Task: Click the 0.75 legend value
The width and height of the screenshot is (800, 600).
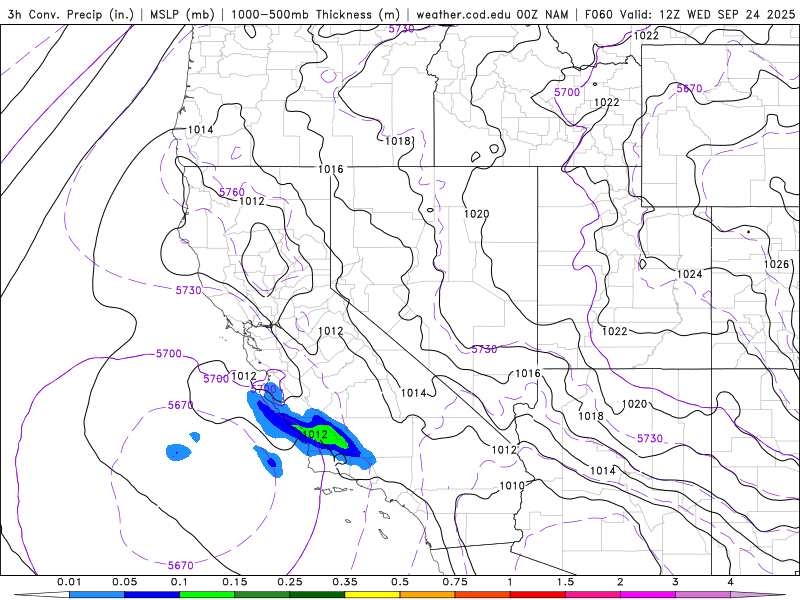Action: (455, 582)
